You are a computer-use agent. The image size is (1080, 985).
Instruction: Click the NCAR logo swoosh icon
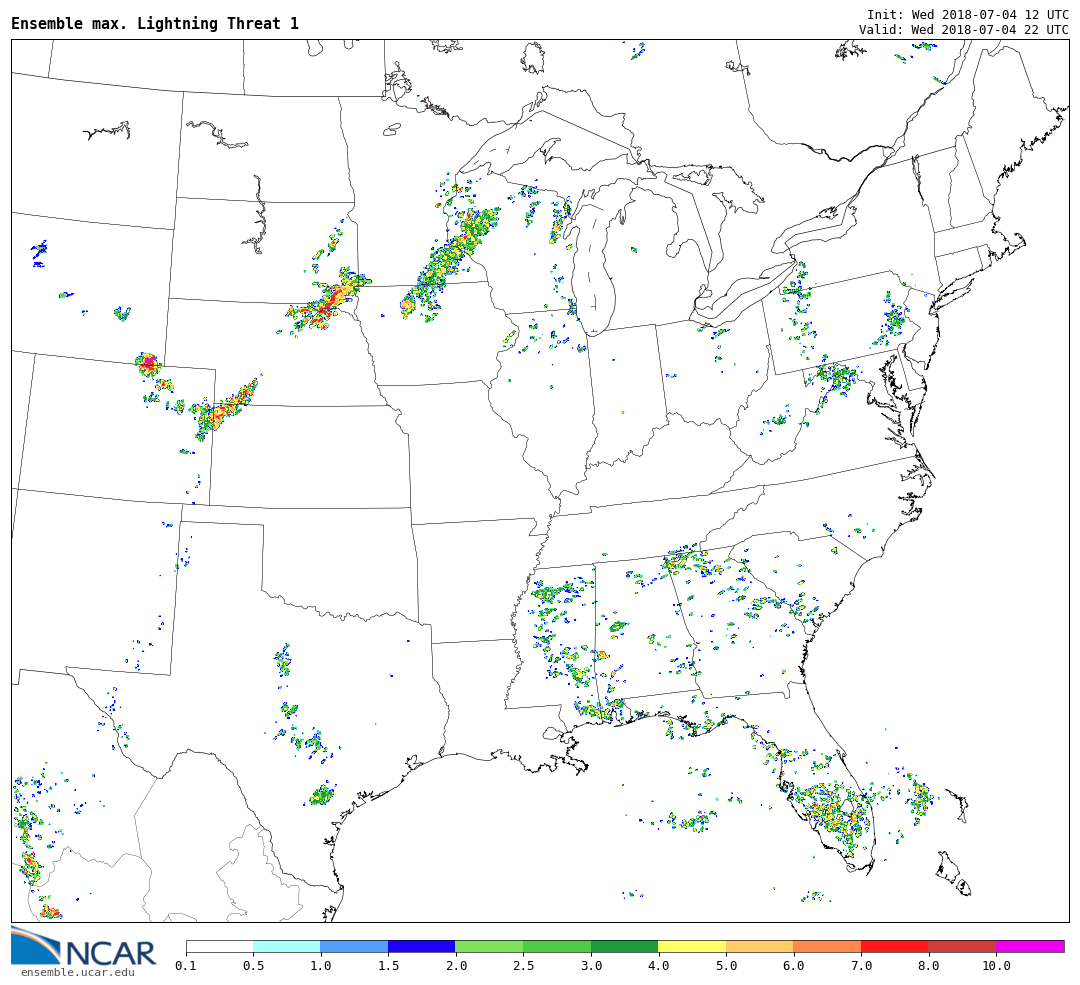tap(35, 945)
